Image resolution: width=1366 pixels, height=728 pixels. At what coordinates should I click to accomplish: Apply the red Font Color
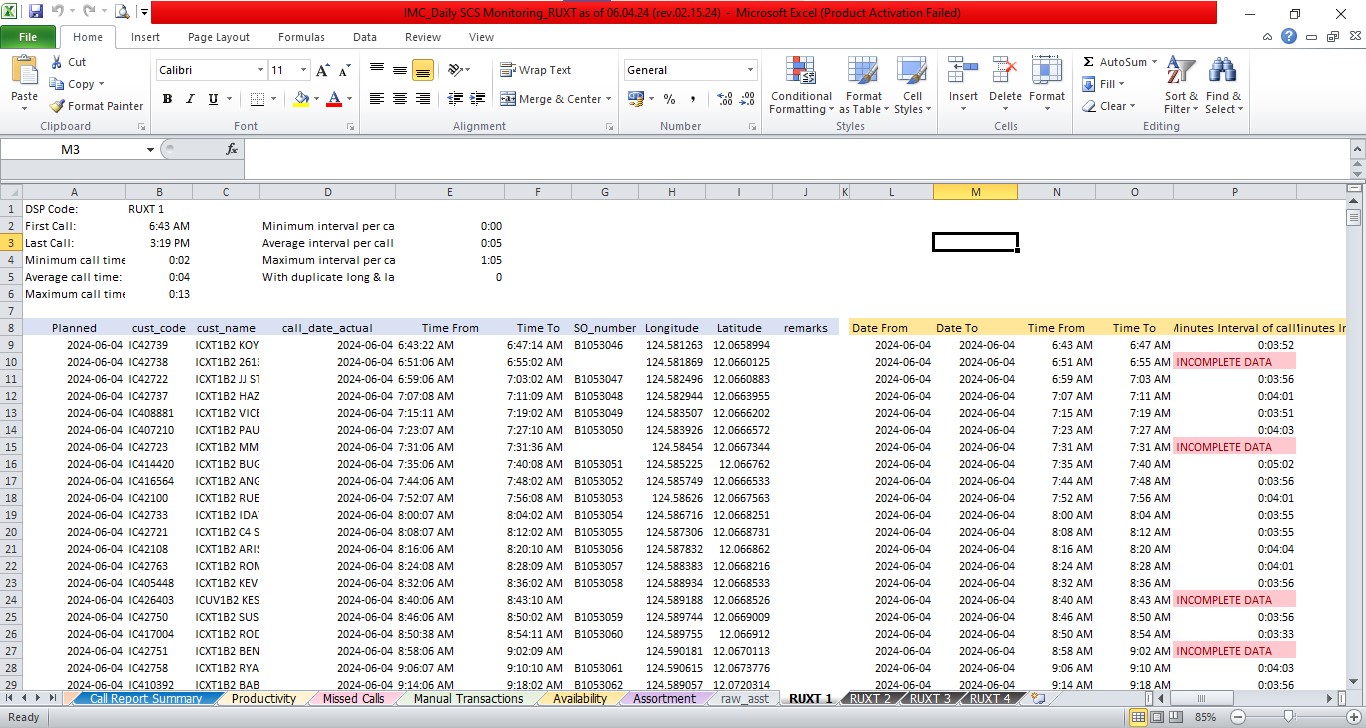[x=334, y=99]
